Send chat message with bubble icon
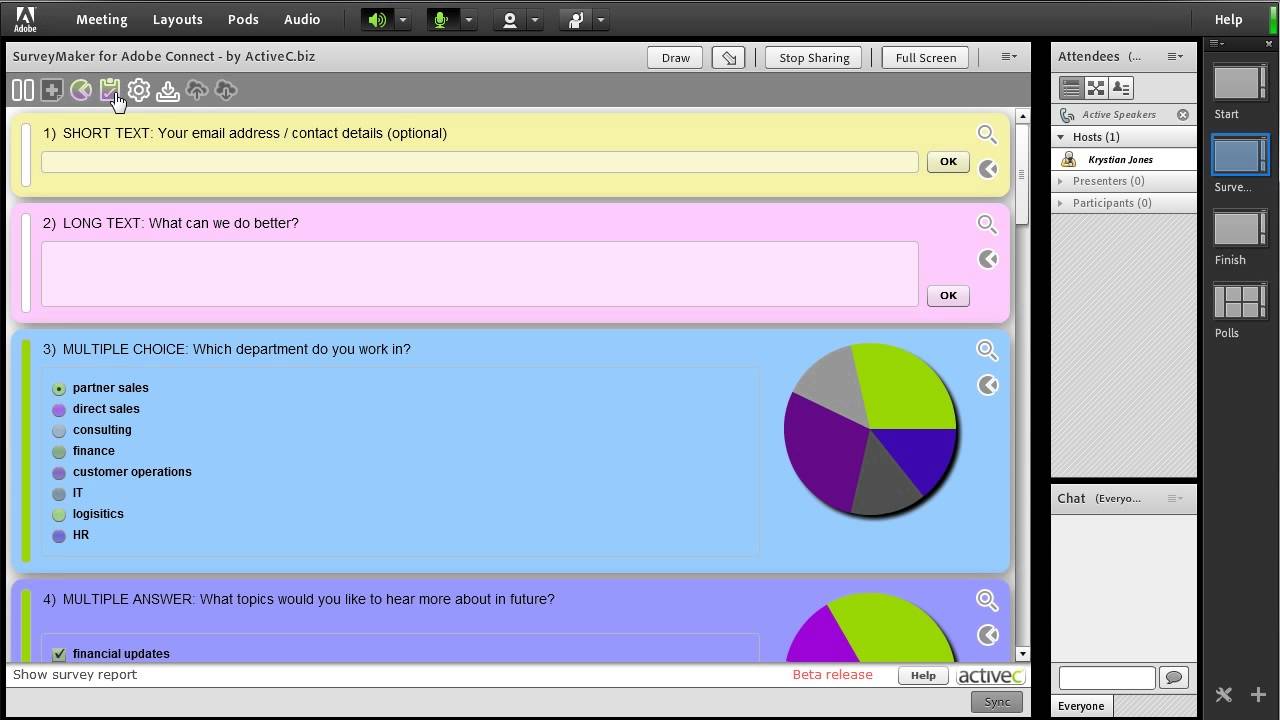 pos(1174,678)
